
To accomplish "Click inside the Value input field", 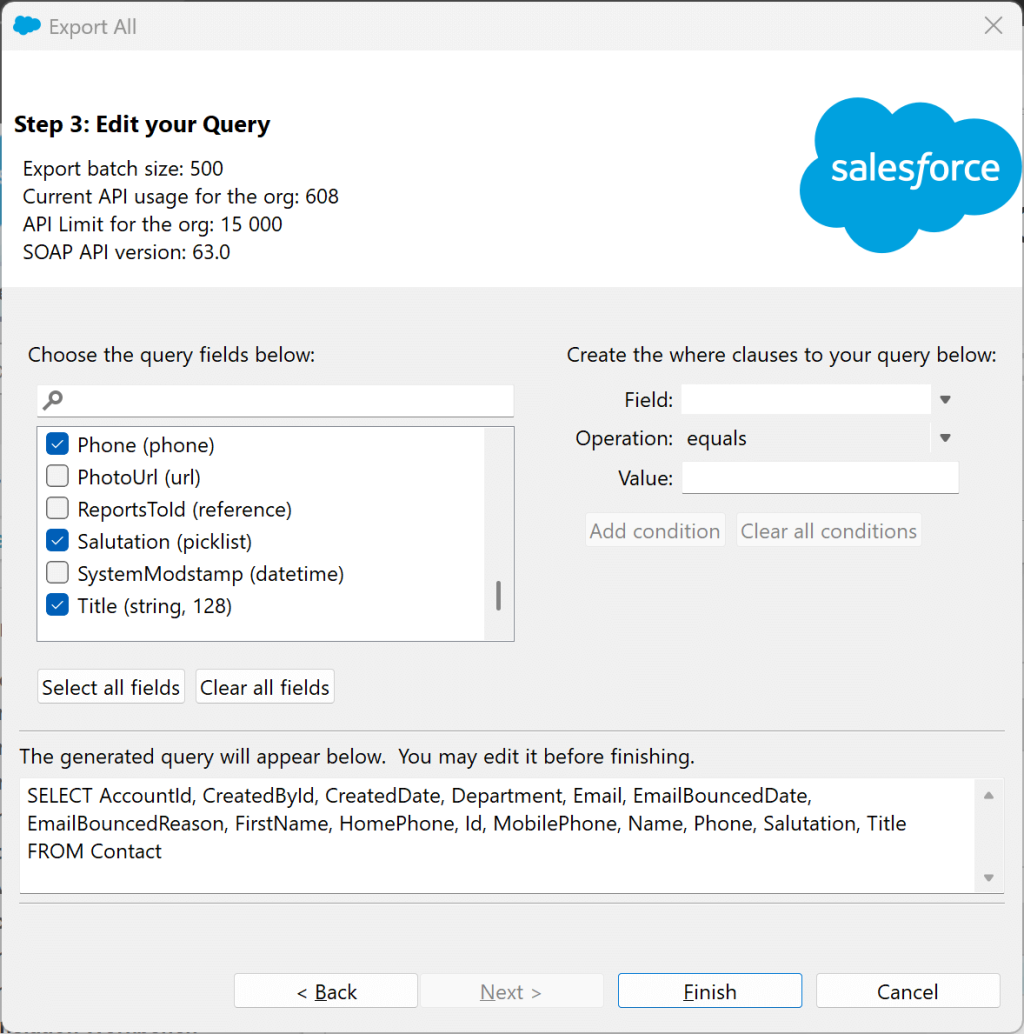I will [x=820, y=477].
